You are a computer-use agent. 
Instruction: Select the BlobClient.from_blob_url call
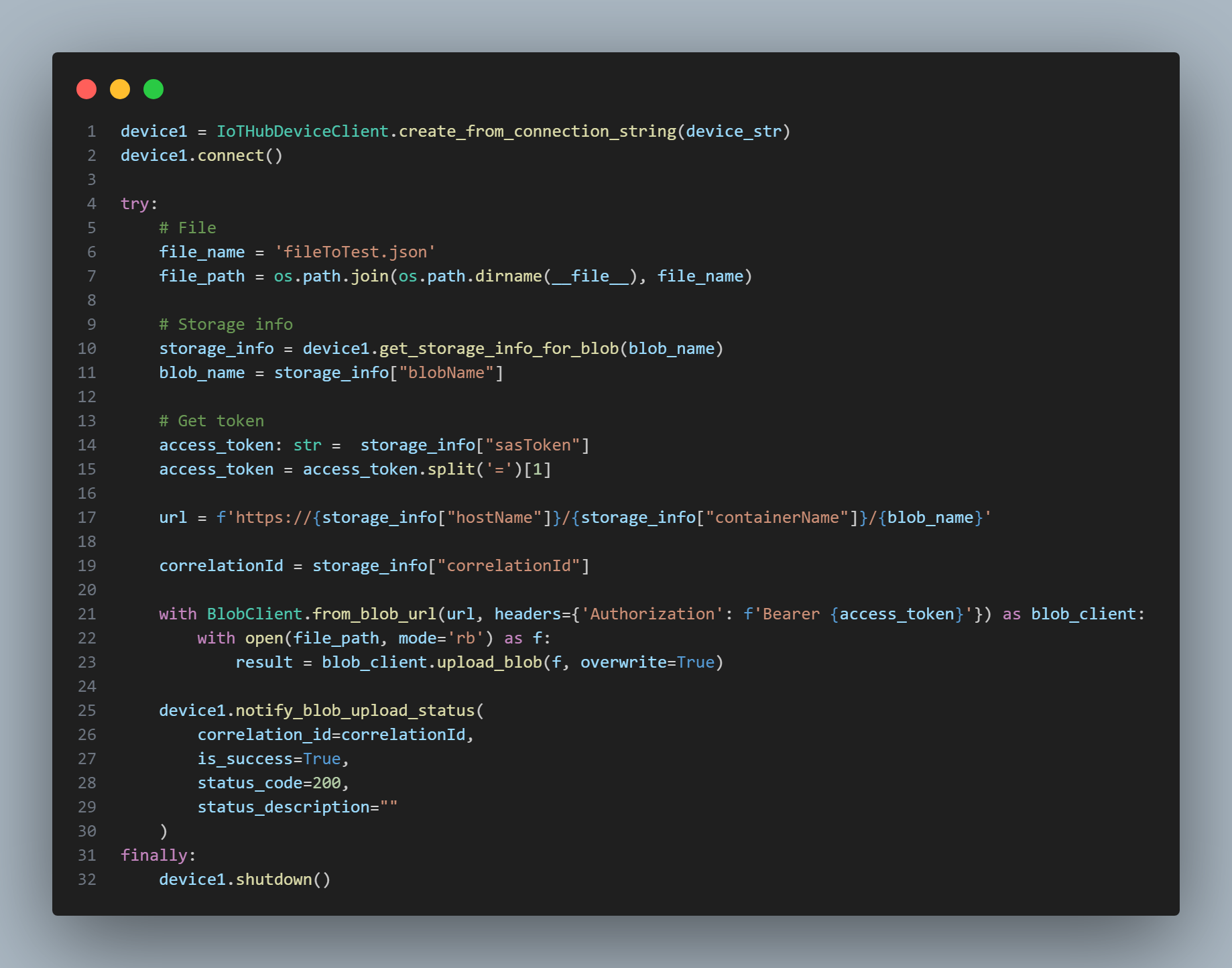click(x=322, y=613)
